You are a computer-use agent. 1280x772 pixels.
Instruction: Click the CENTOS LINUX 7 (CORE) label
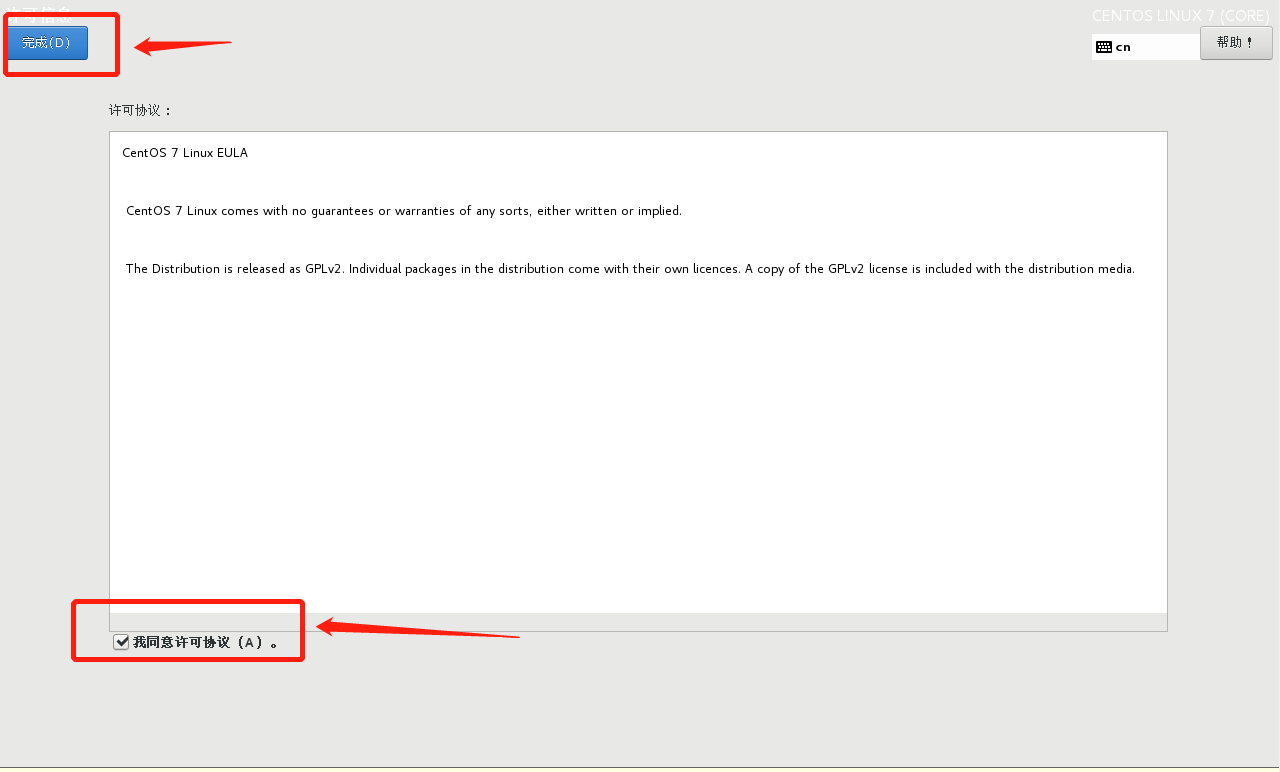point(1180,15)
